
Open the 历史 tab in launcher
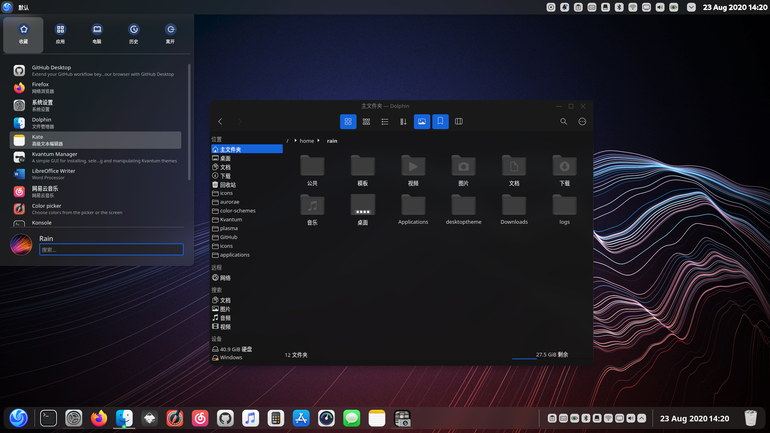pyautogui.click(x=134, y=34)
